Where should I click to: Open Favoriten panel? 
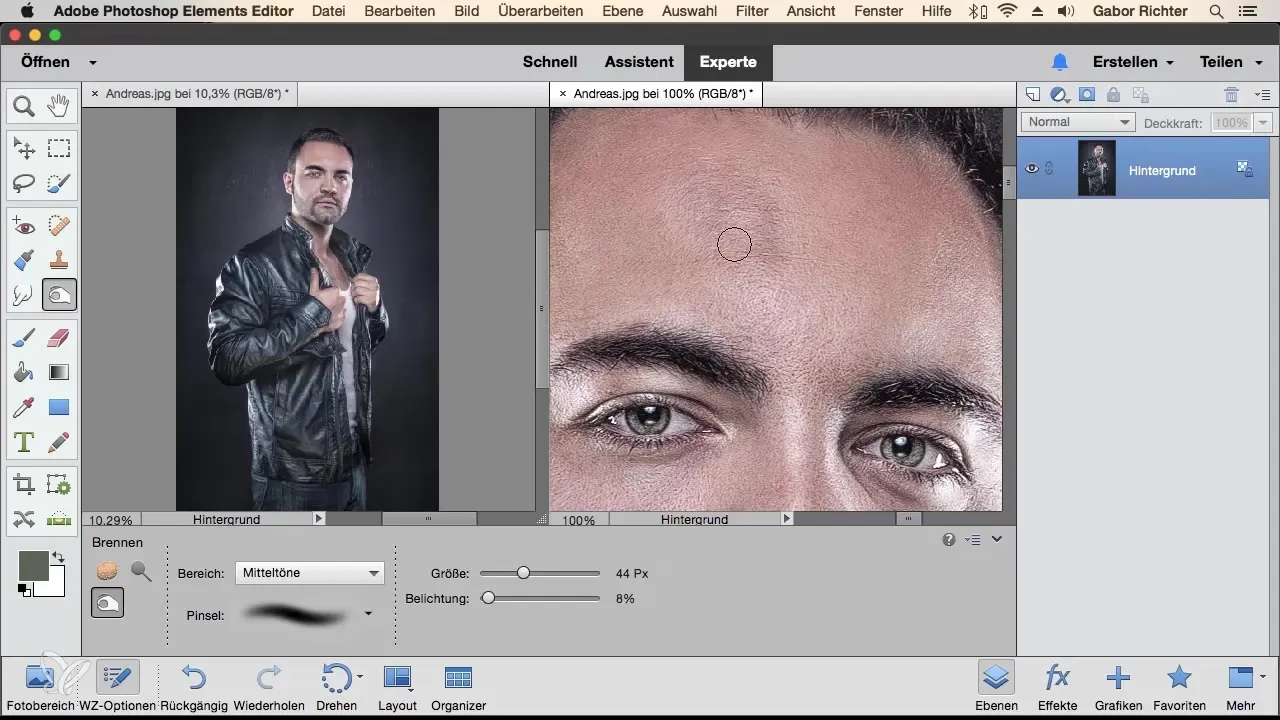pyautogui.click(x=1179, y=686)
